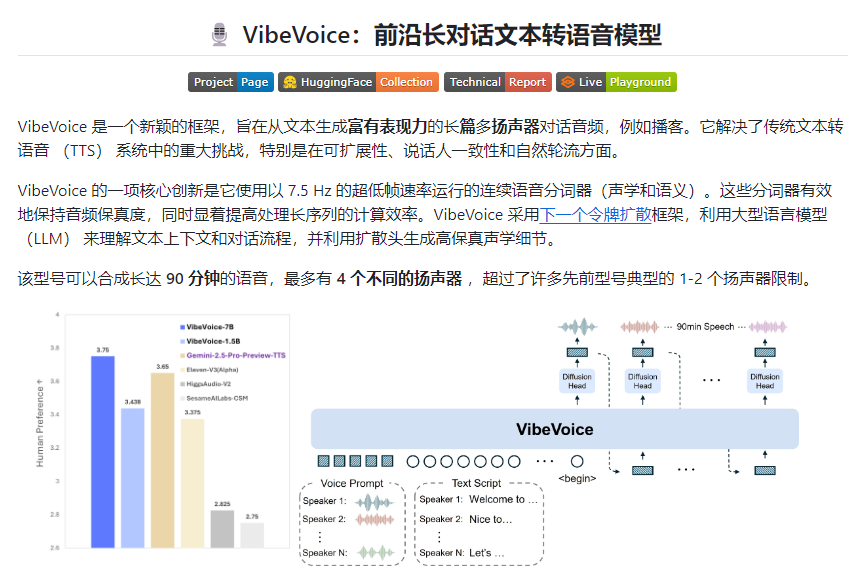Click the <begin> token label
Screen dimensions: 862x583
pyautogui.click(x=577, y=478)
